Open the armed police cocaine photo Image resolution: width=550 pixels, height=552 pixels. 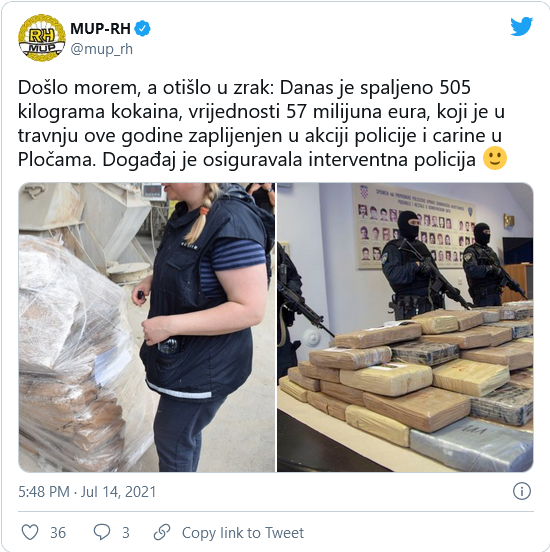pyautogui.click(x=405, y=327)
